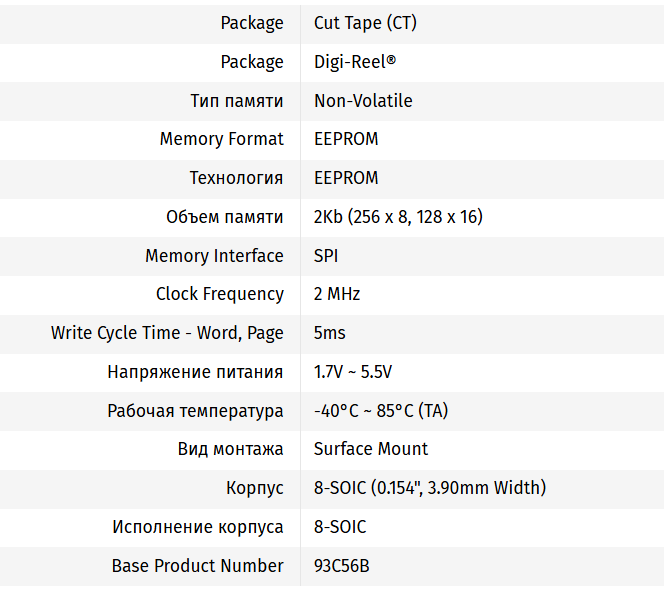Select the '5ms' write cycle value
The width and height of the screenshot is (664, 603).
pyautogui.click(x=330, y=333)
